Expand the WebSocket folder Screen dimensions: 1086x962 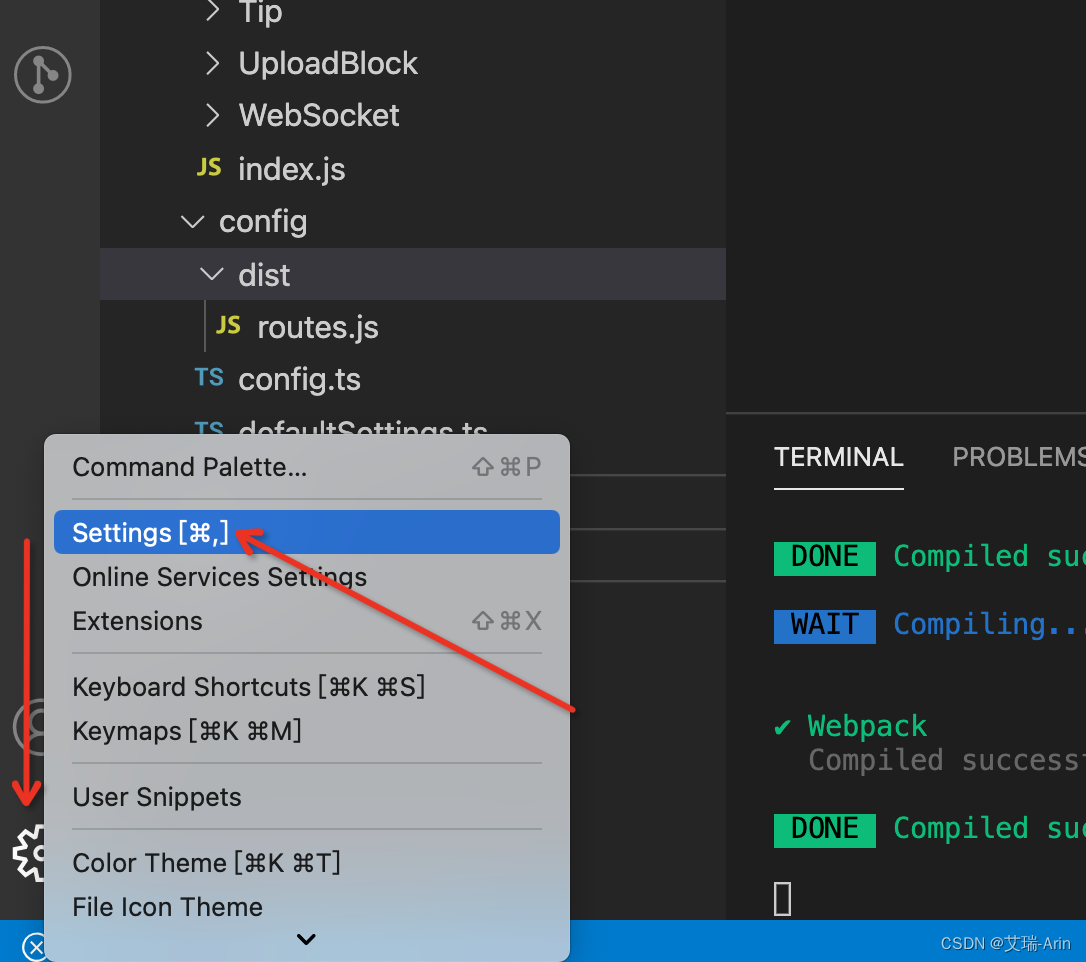tap(211, 115)
